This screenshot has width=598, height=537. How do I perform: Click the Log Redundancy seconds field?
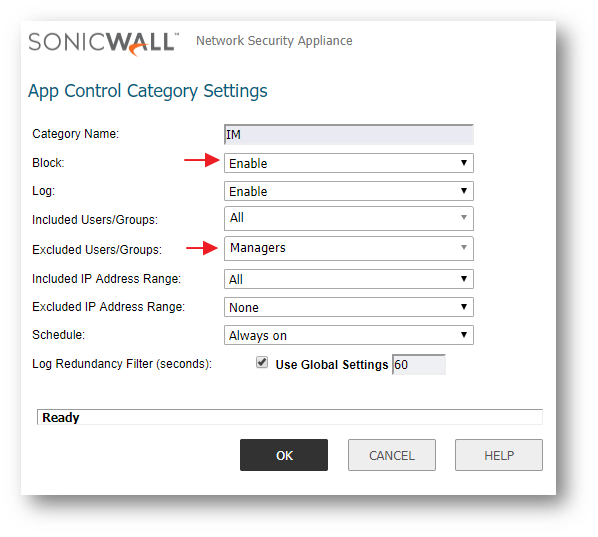pos(419,365)
